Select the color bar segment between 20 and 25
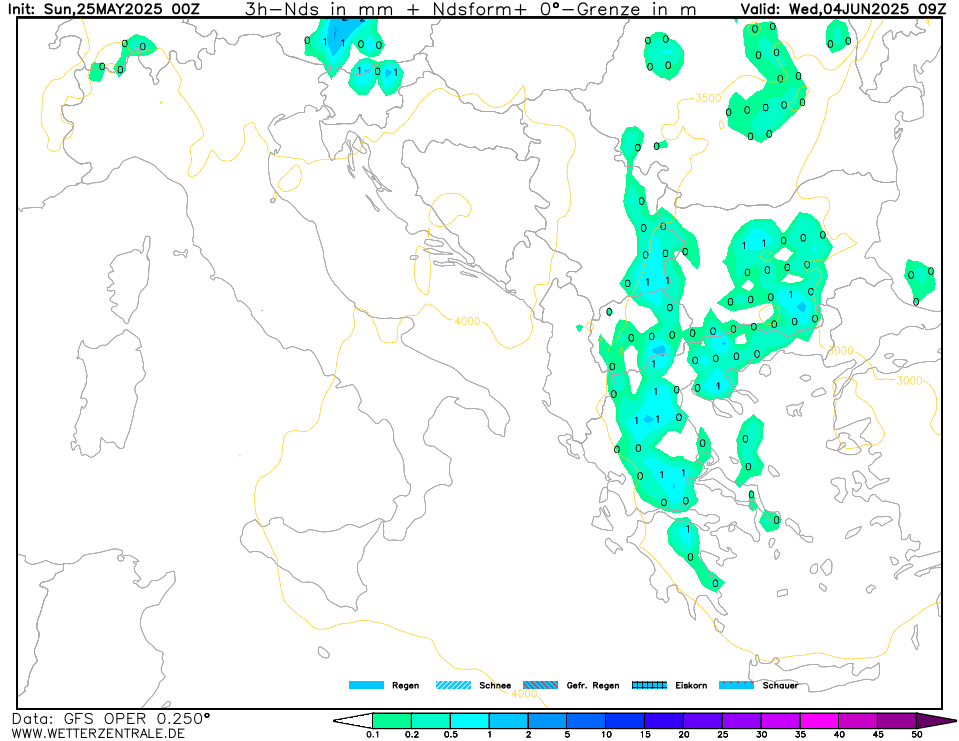Viewport: 959px width, 741px height. coord(703,721)
